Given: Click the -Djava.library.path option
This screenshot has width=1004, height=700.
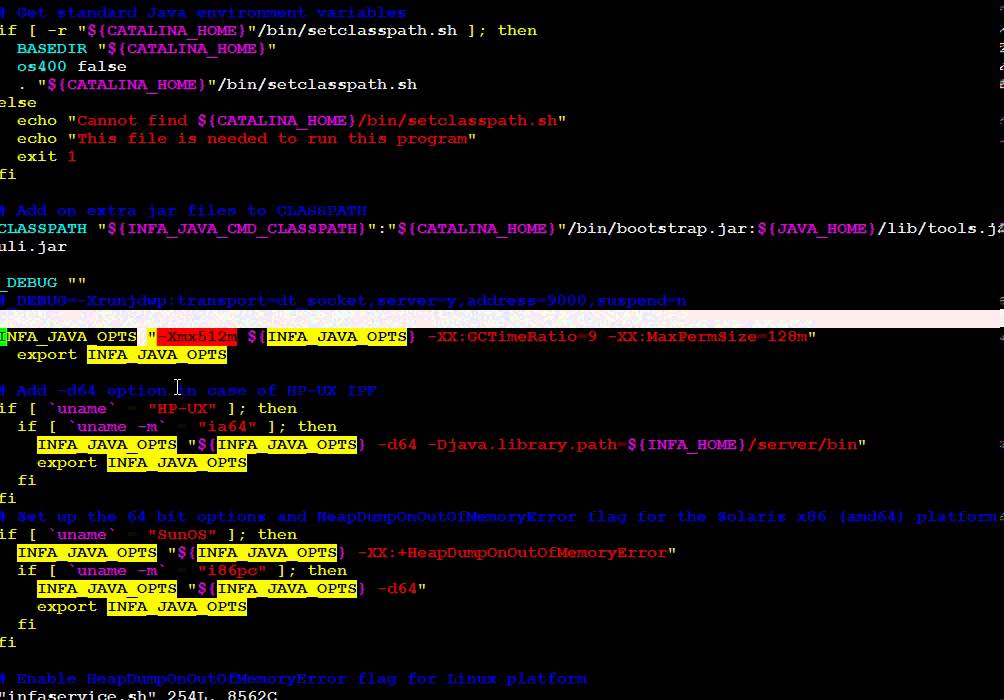Looking at the screenshot, I should 527,444.
